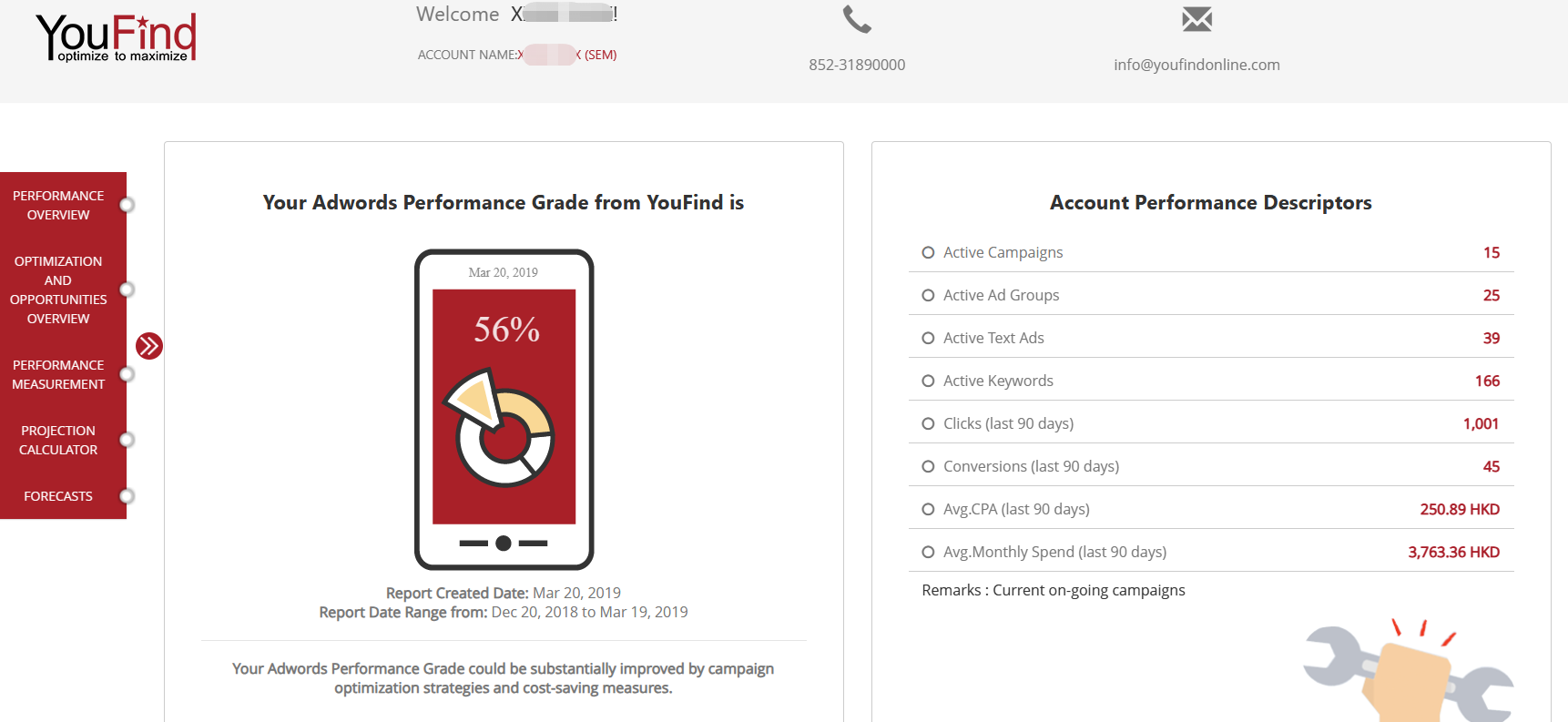Click the YouFind logo

[x=116, y=38]
